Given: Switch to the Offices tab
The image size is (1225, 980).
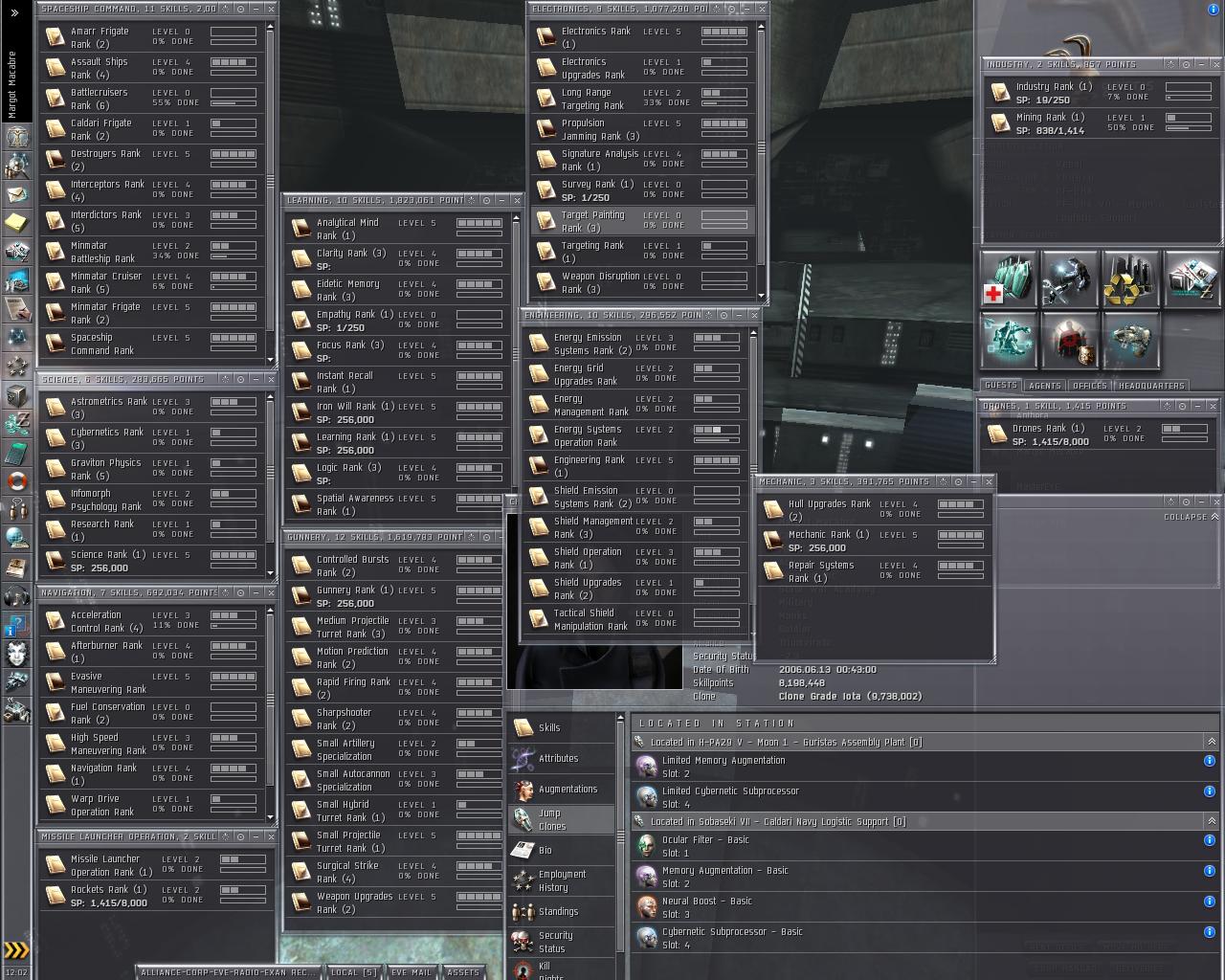Looking at the screenshot, I should click(x=1089, y=386).
